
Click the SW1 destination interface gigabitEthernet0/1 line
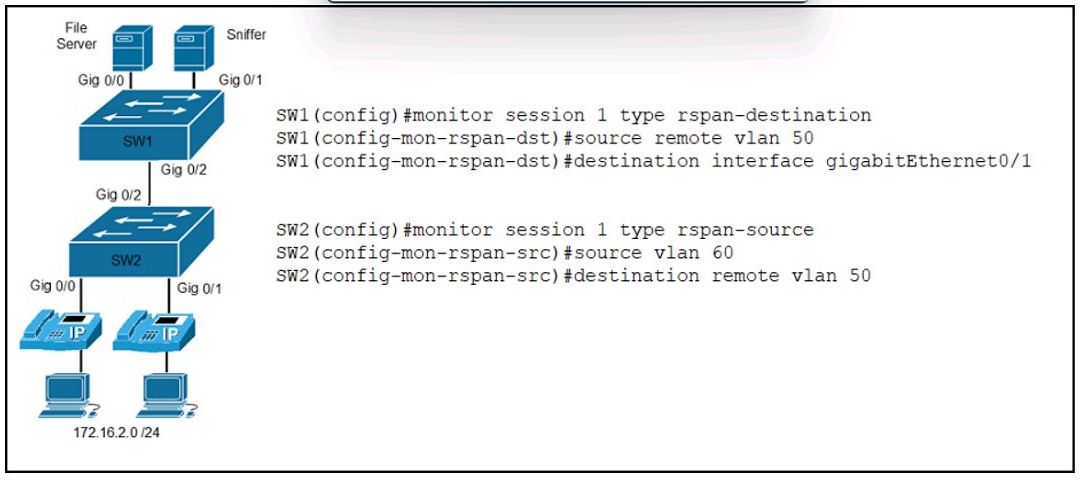tap(653, 161)
